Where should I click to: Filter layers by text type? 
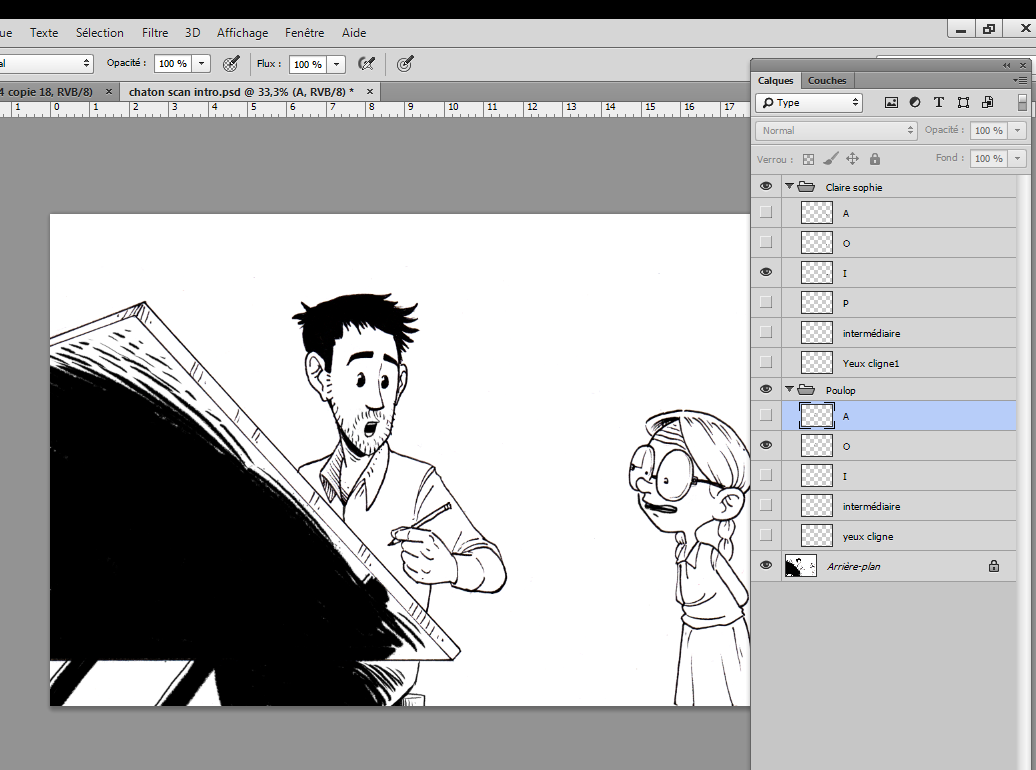click(939, 102)
